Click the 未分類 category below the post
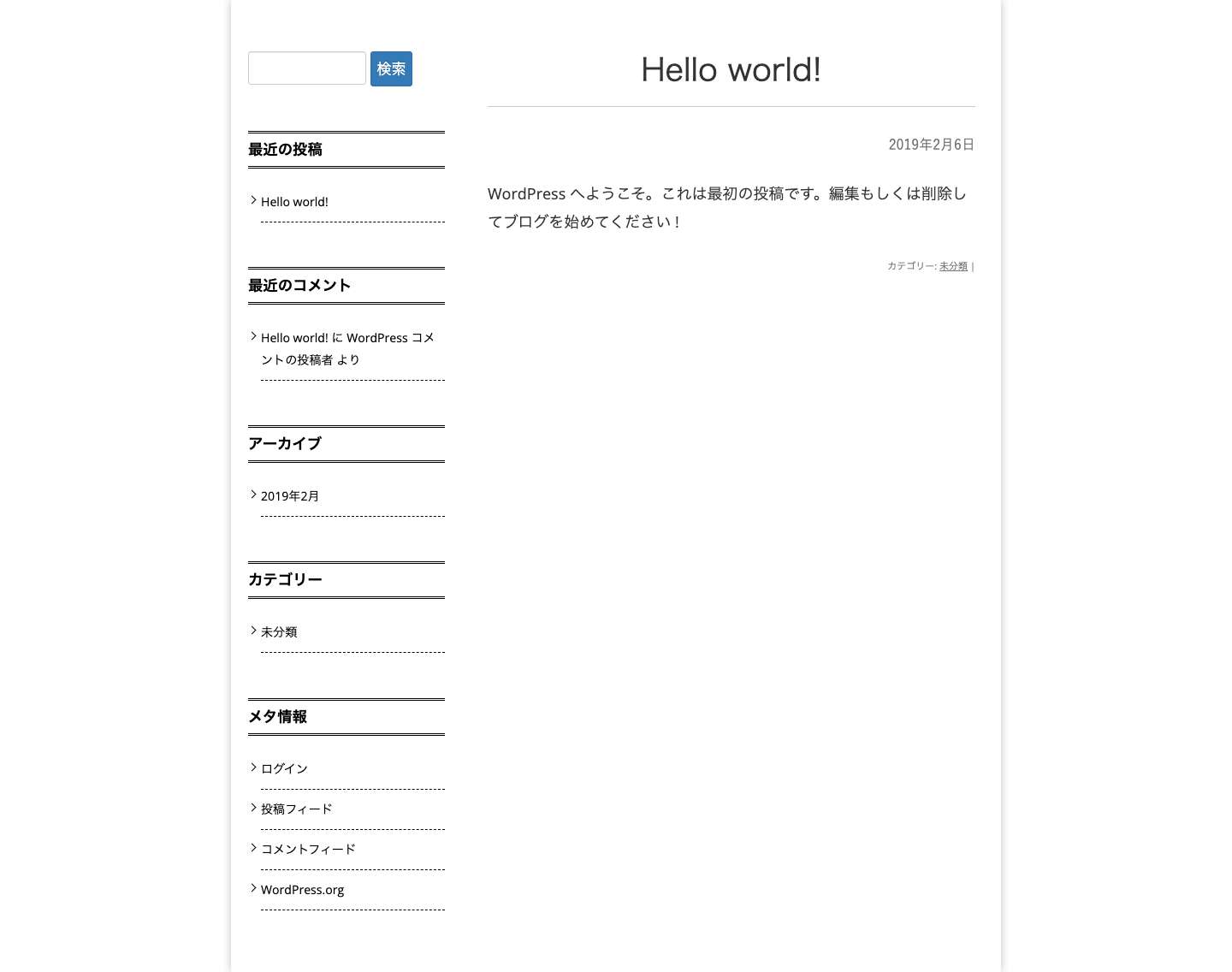The width and height of the screenshot is (1232, 972). pyautogui.click(x=953, y=265)
